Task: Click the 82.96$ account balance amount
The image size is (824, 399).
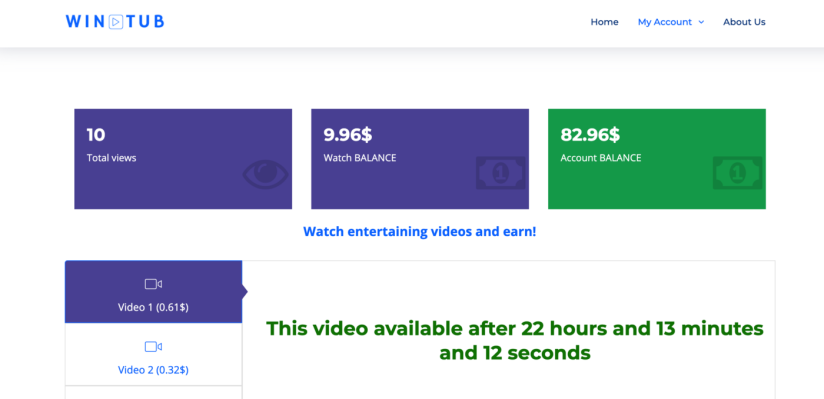Action: point(590,135)
